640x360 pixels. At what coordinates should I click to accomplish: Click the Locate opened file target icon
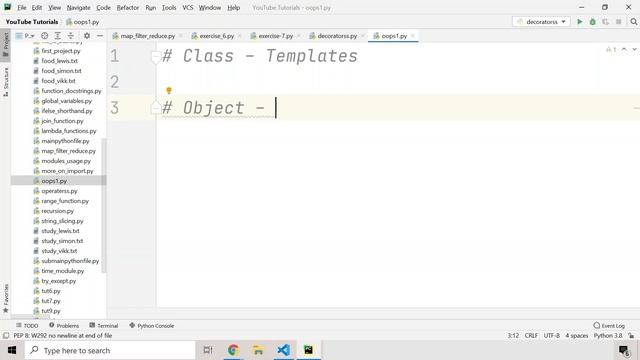(x=44, y=36)
